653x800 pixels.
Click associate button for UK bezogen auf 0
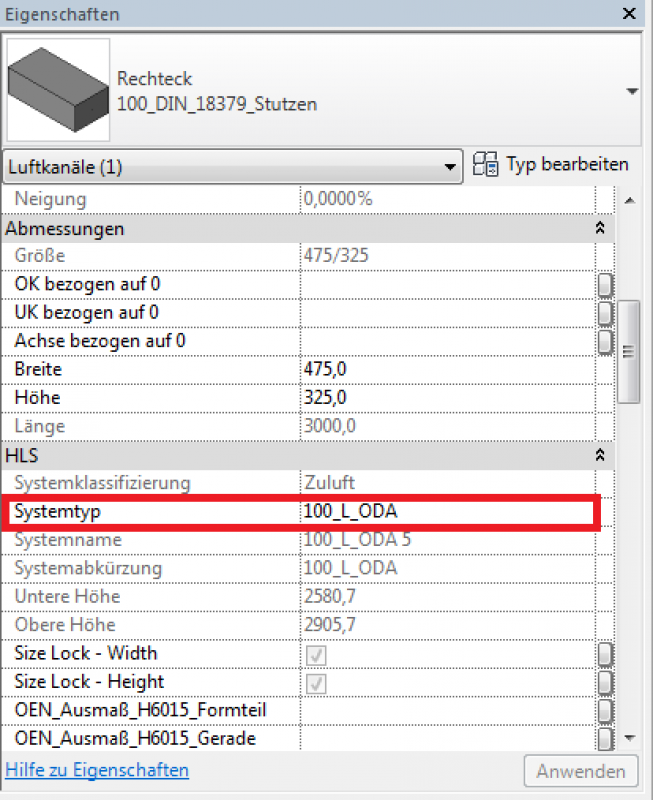pyautogui.click(x=605, y=313)
